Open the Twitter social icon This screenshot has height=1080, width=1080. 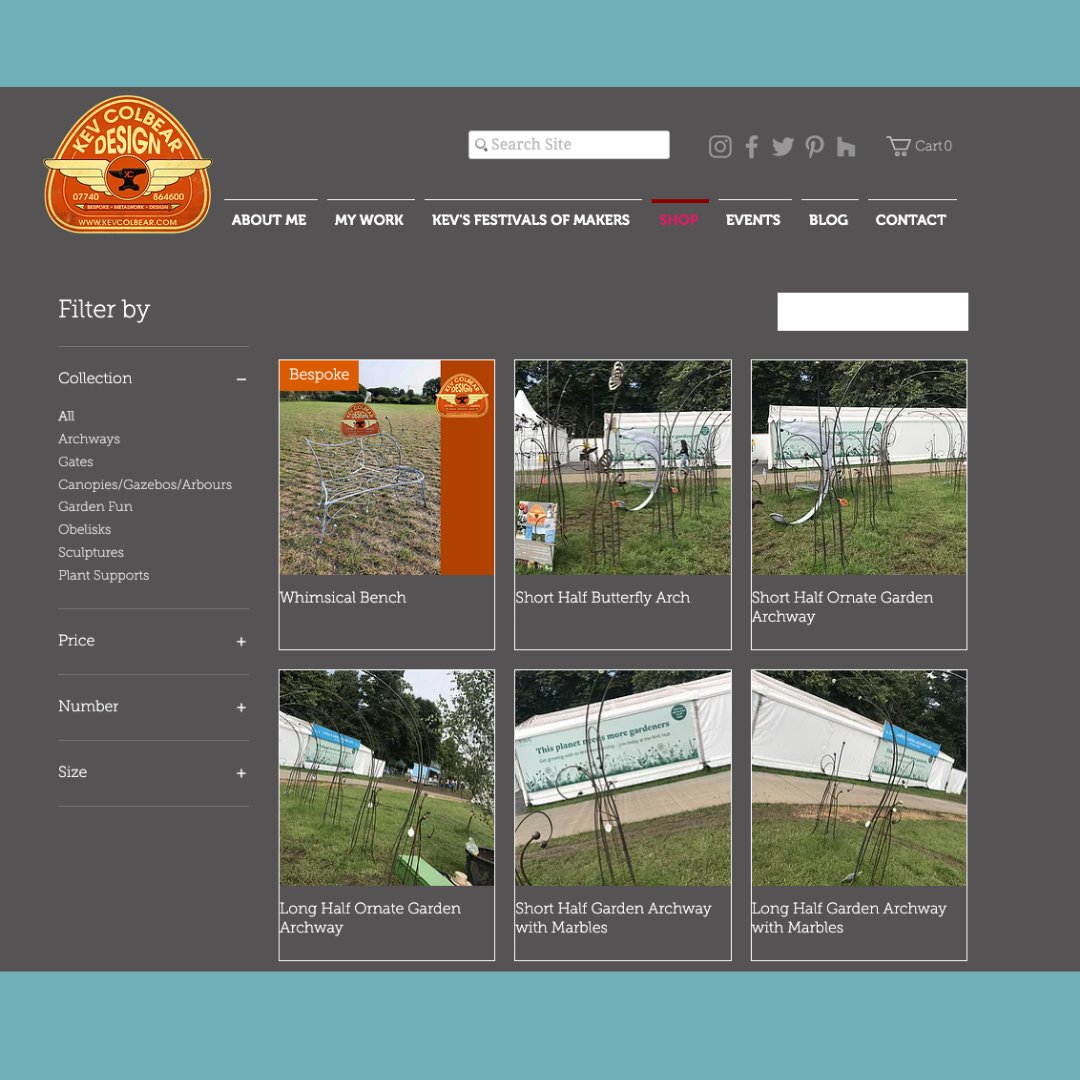tap(782, 146)
